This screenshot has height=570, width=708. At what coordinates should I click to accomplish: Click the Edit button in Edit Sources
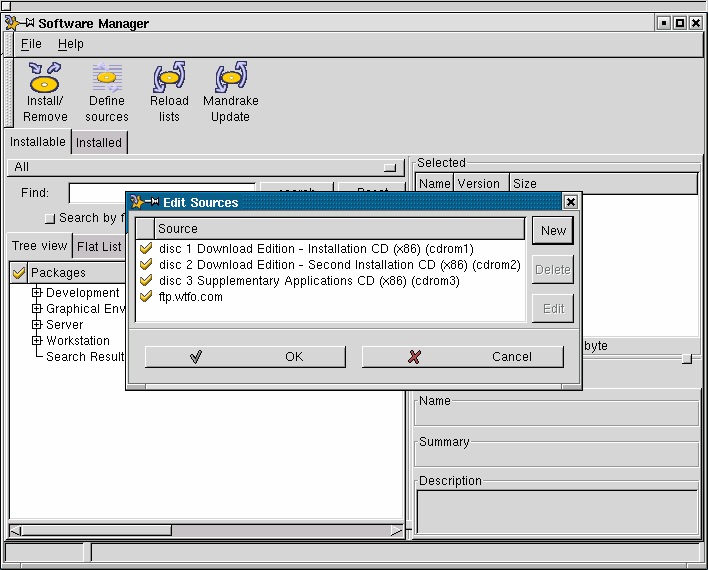tap(553, 308)
